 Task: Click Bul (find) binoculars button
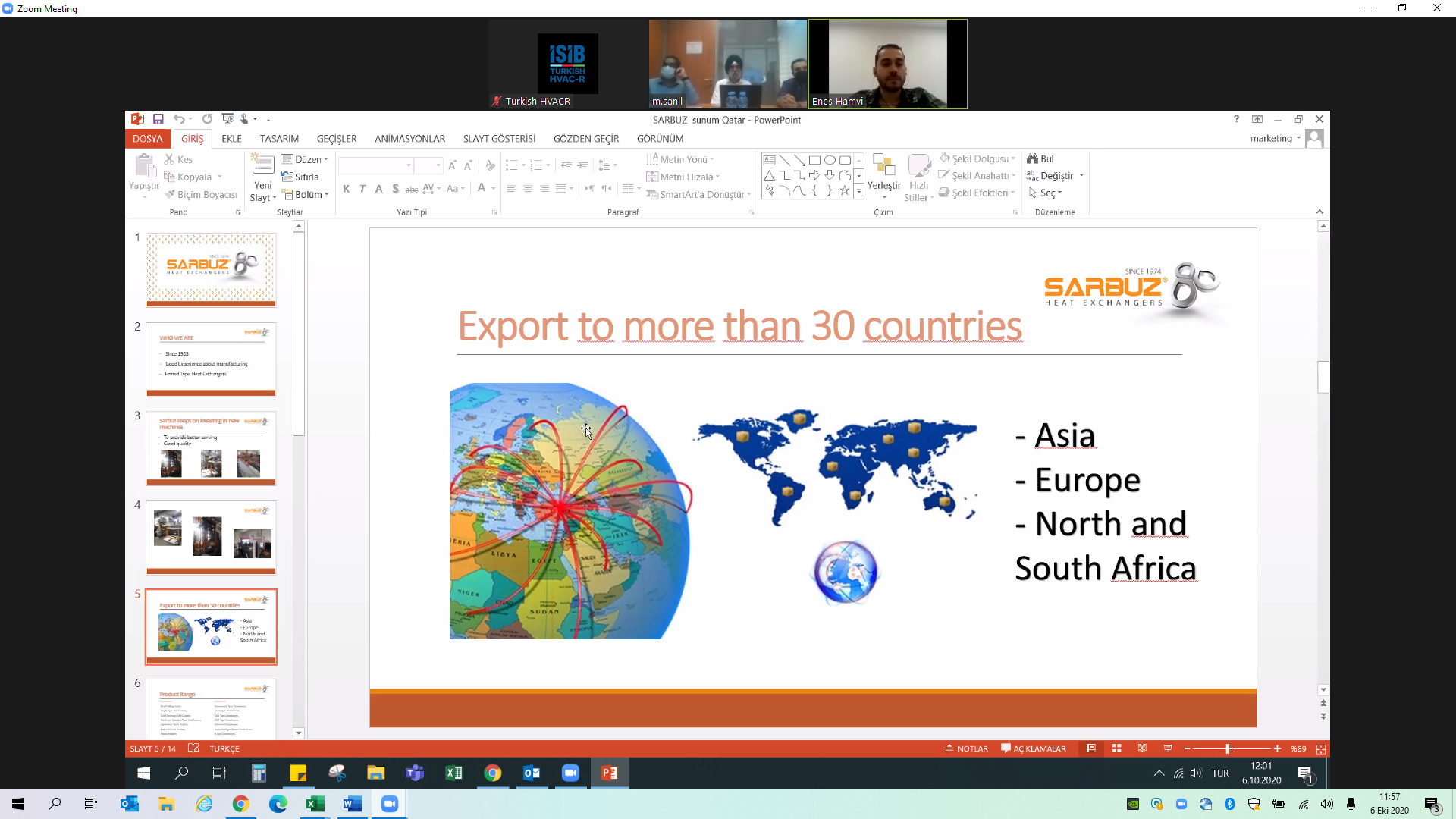pyautogui.click(x=1040, y=158)
